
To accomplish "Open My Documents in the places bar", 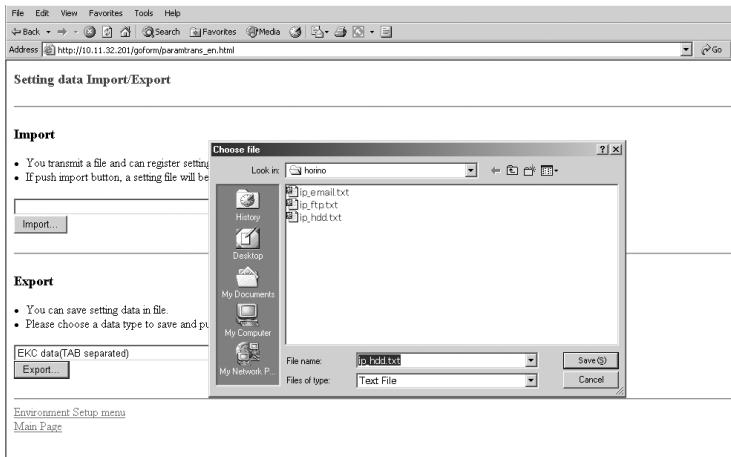I will 248,282.
